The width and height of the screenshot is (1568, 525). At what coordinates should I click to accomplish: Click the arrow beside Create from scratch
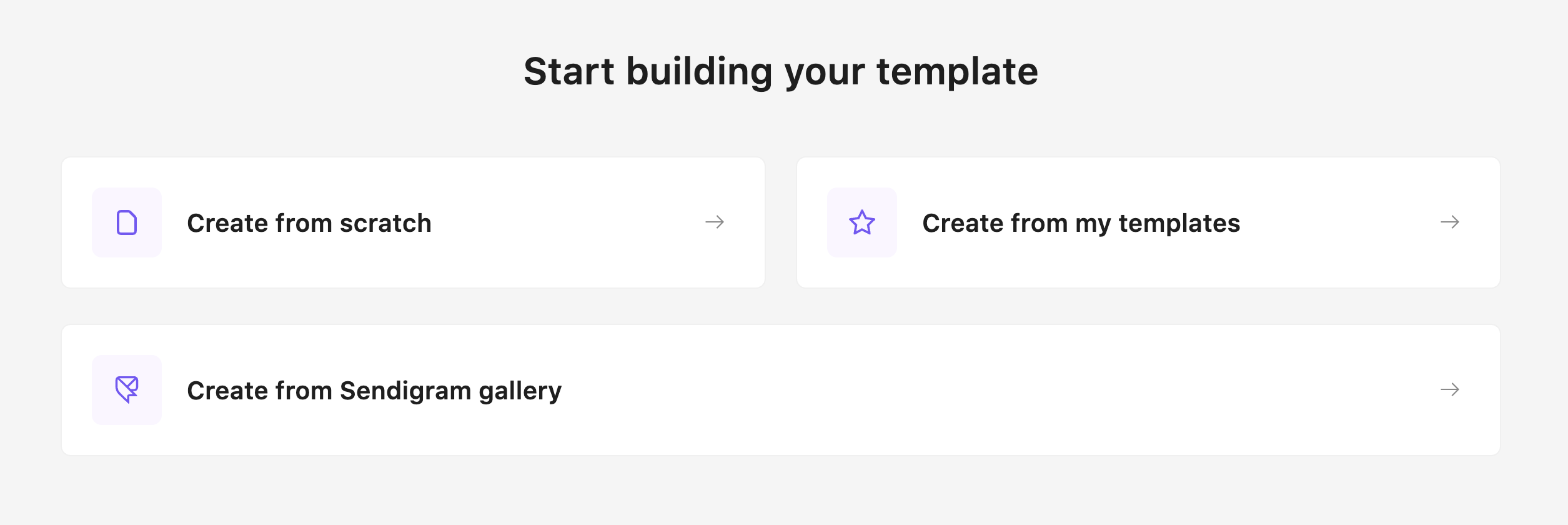[x=715, y=222]
